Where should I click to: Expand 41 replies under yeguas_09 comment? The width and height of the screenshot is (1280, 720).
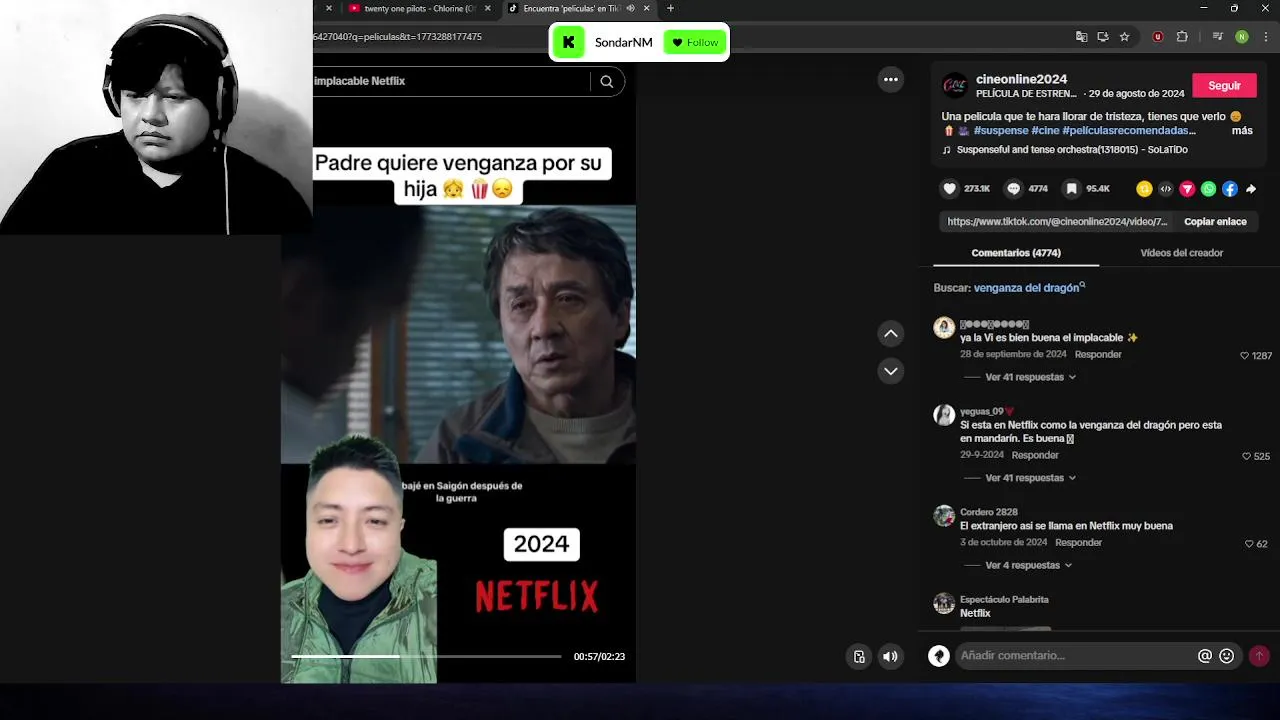click(x=1030, y=478)
